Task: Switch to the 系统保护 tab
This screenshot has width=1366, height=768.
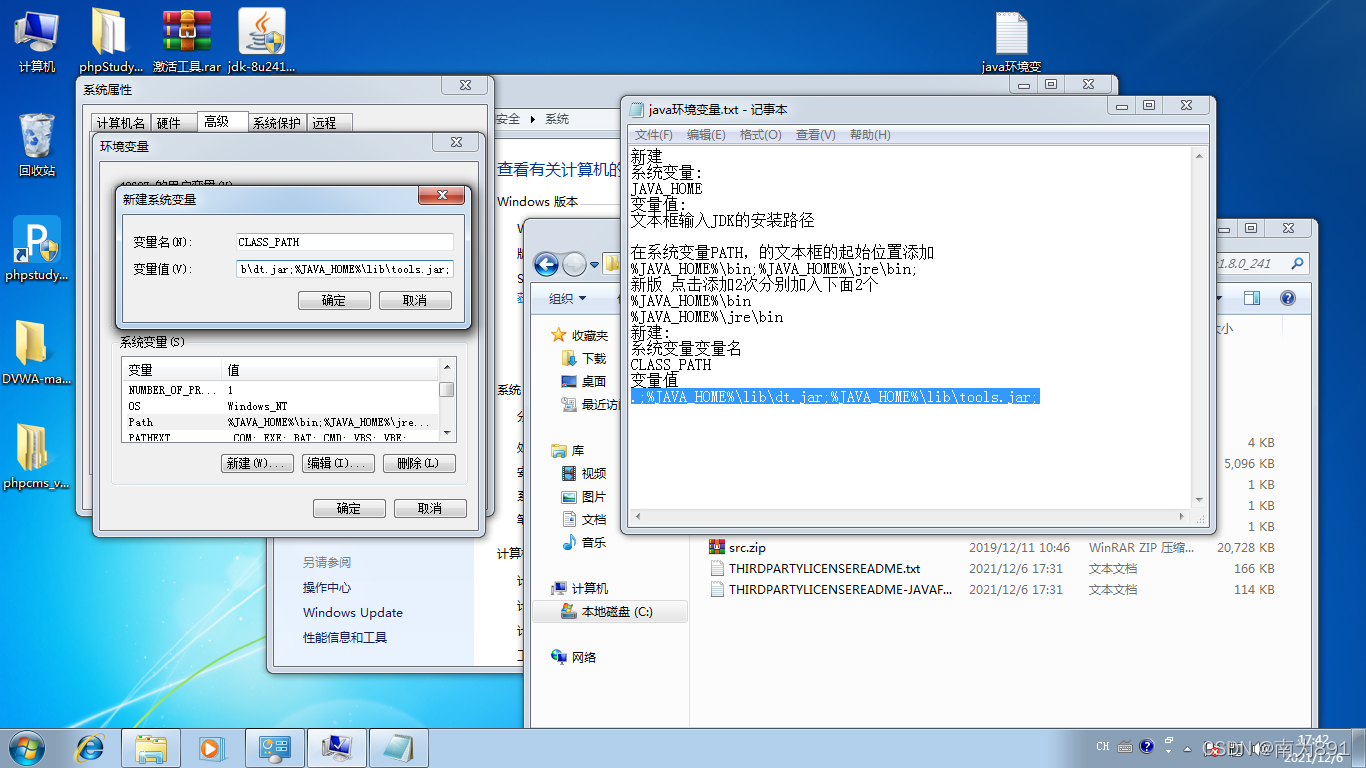Action: coord(277,123)
